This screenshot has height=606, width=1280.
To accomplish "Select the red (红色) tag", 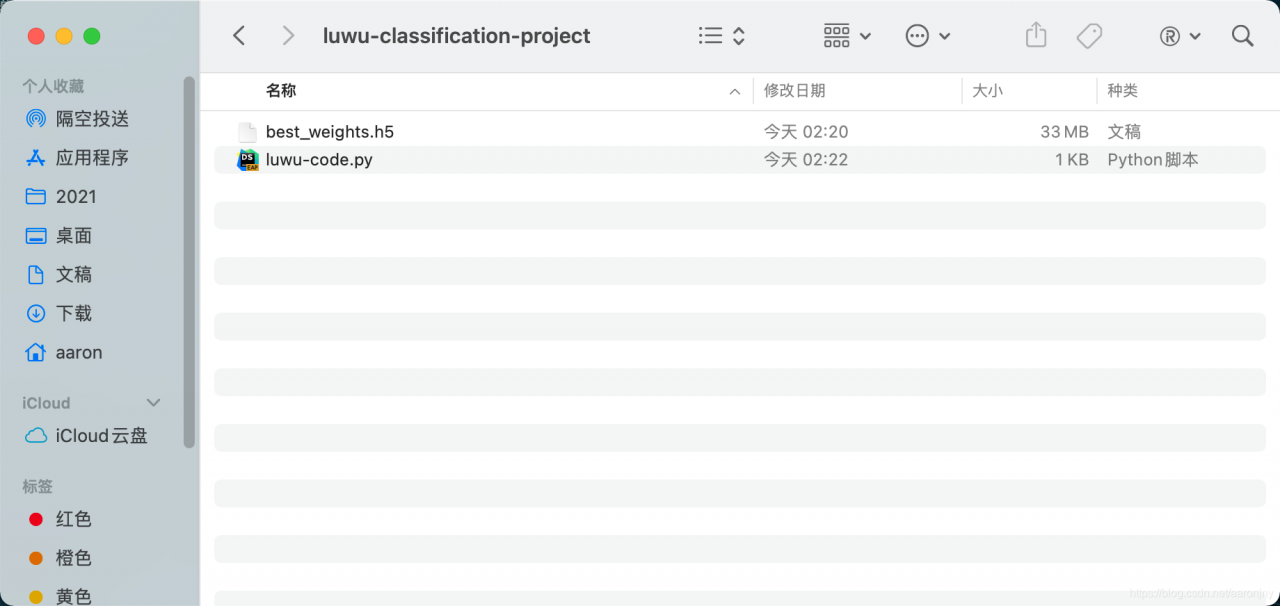I will tap(73, 519).
